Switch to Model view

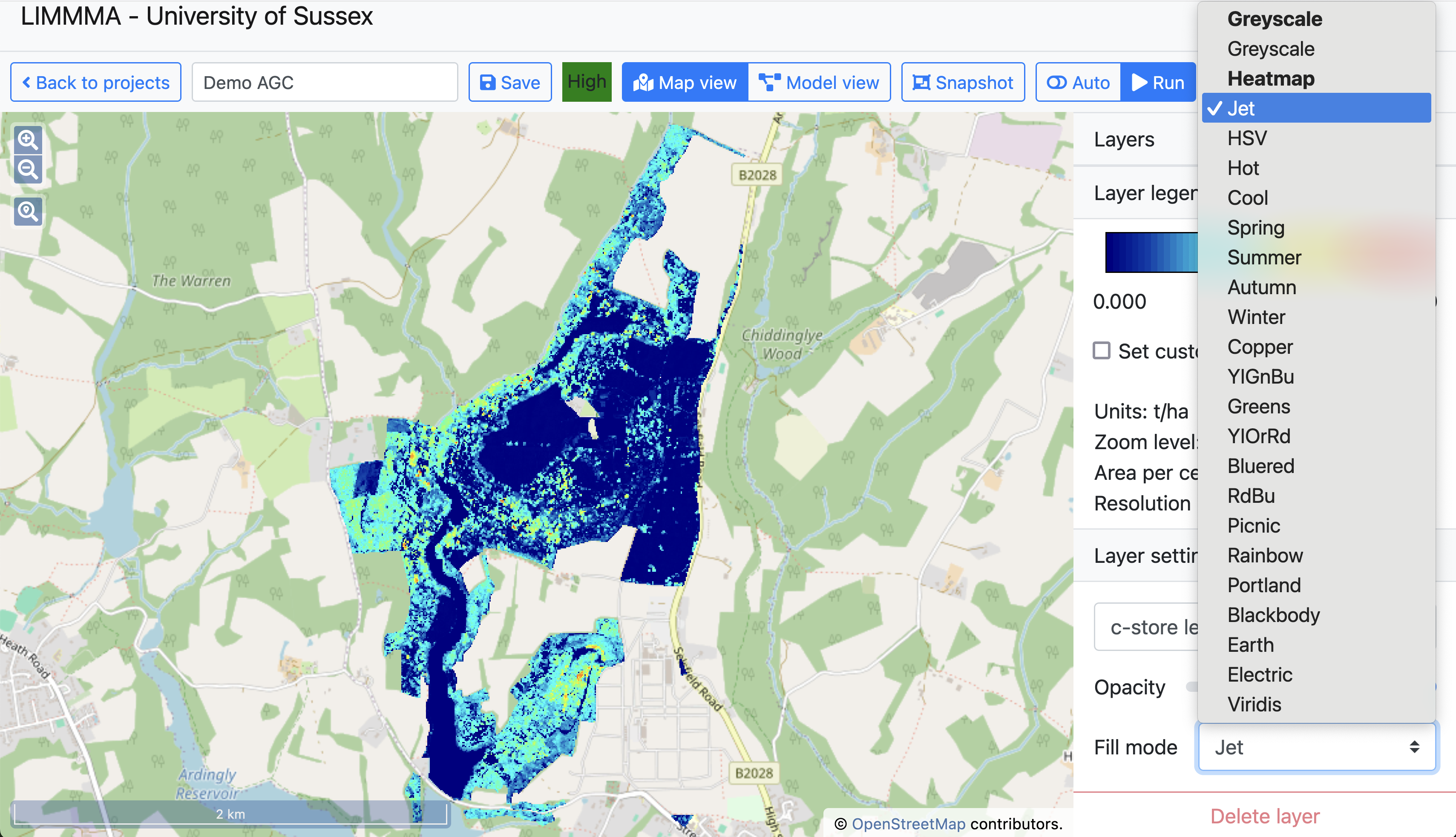point(819,83)
